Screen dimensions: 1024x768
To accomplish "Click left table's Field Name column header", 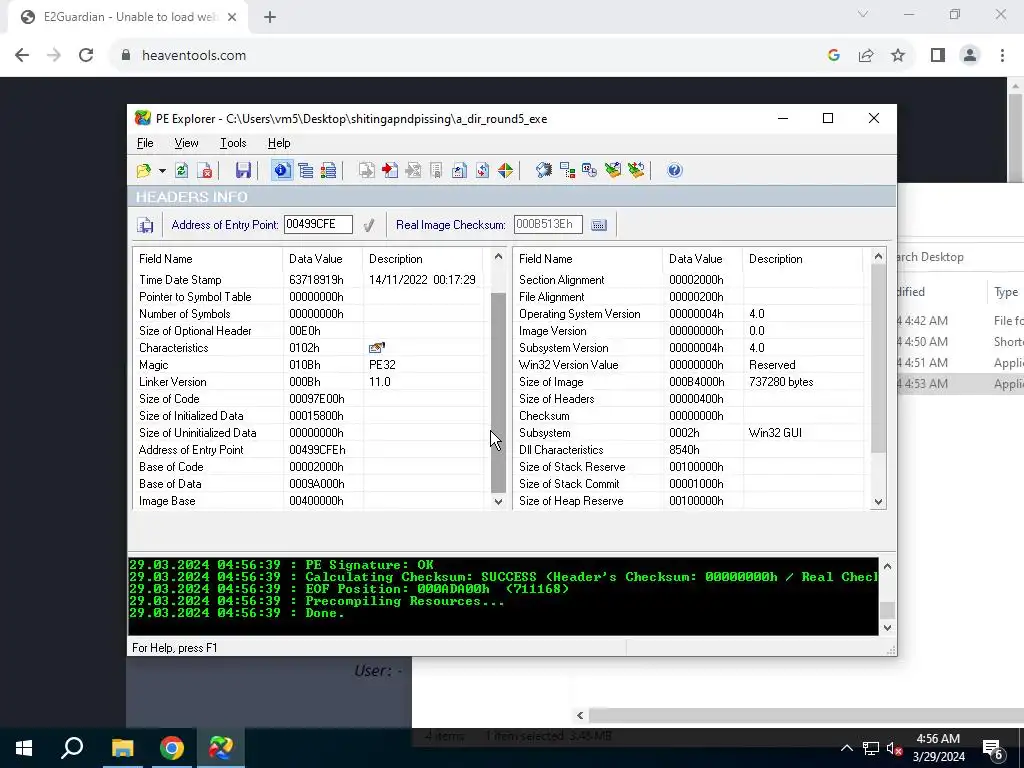I will click(x=208, y=259).
